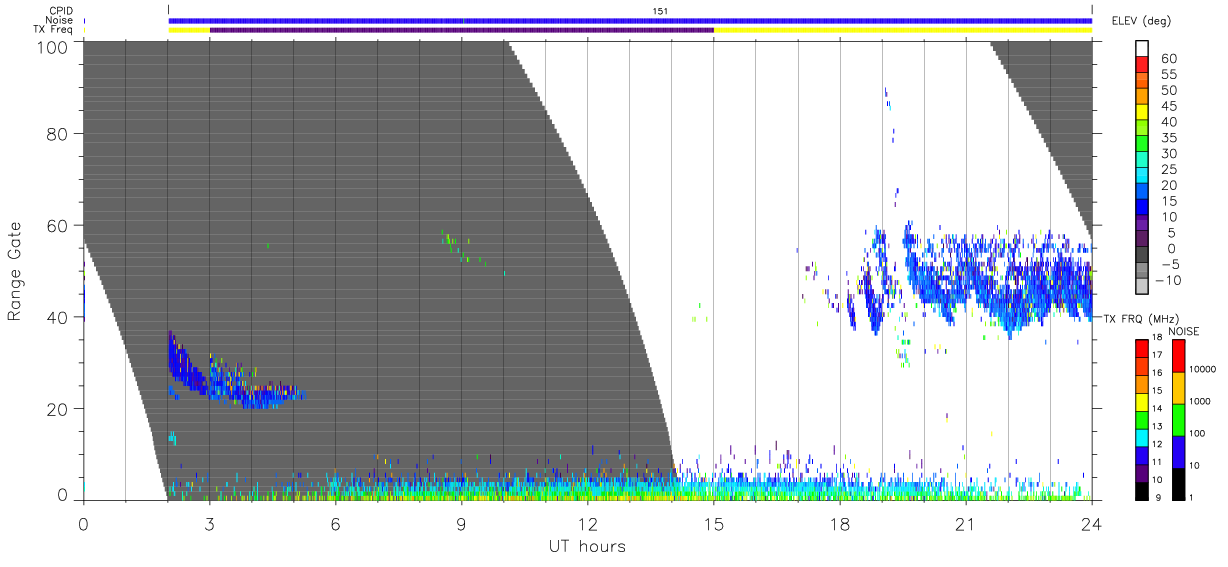The width and height of the screenshot is (1228, 567).
Task: Click the '100' label on the NOISE bar
Action: click(x=1197, y=433)
